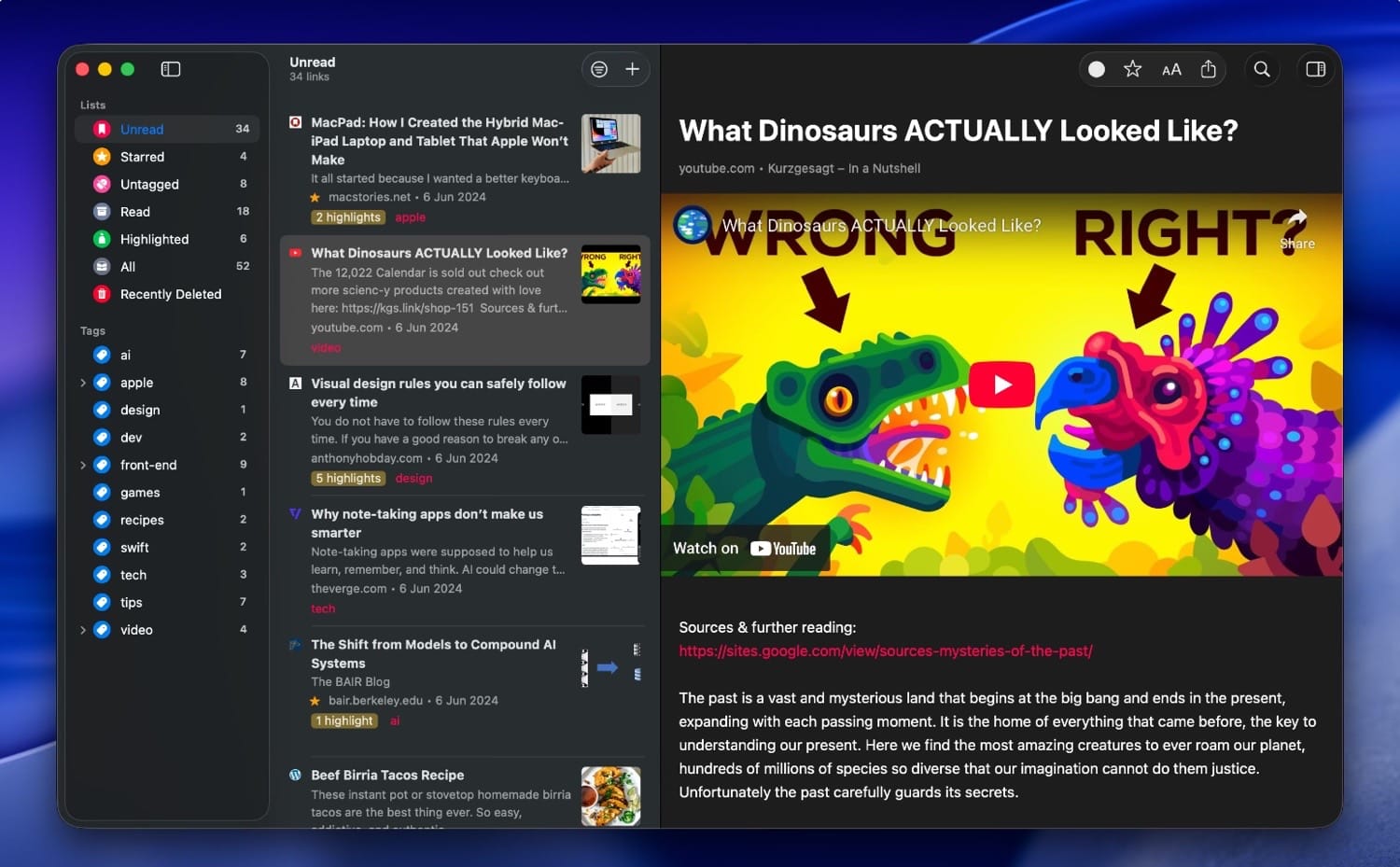Select the Recently Deleted list icon
1400x867 pixels.
102,294
